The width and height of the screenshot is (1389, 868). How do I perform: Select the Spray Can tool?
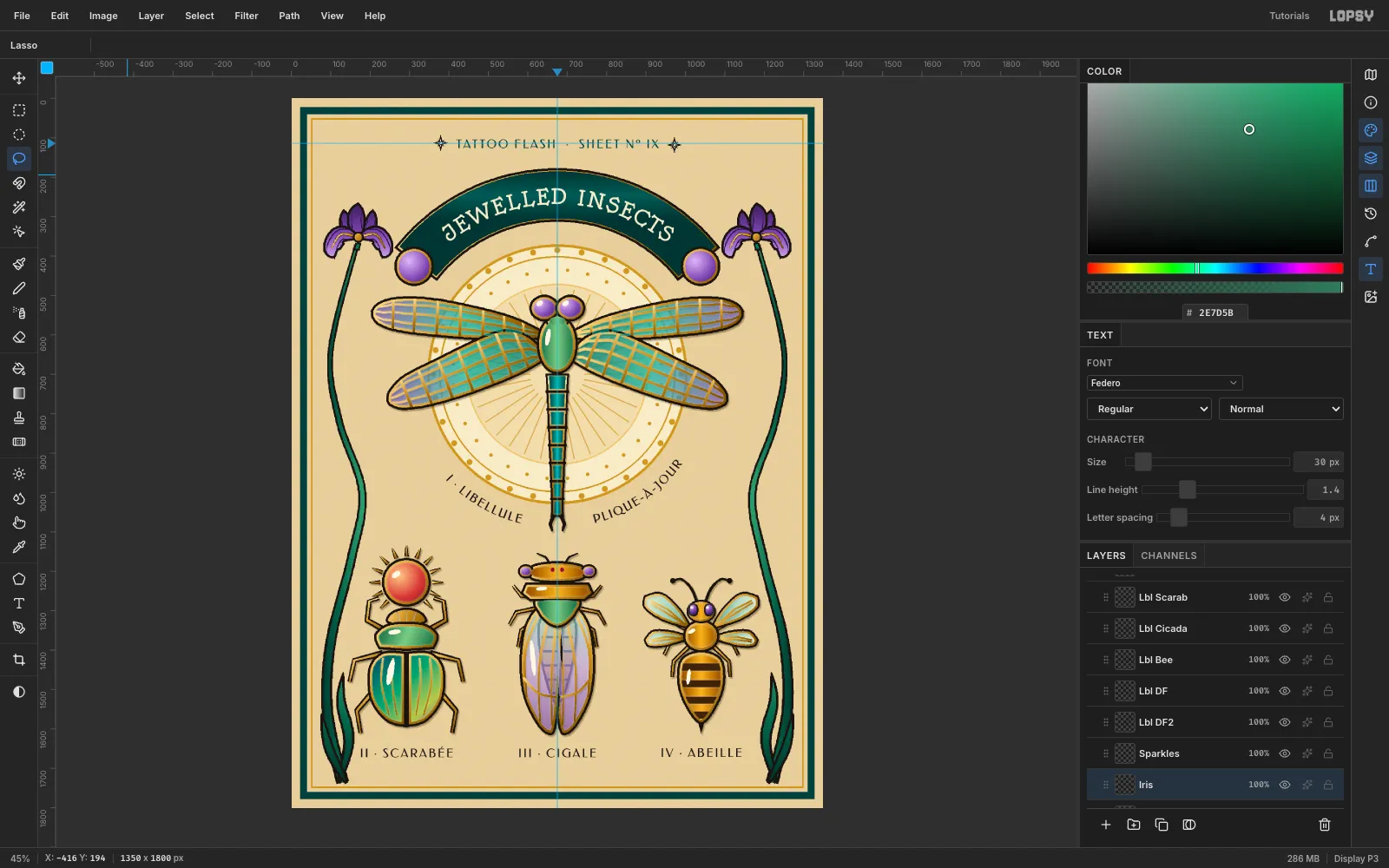point(19,312)
